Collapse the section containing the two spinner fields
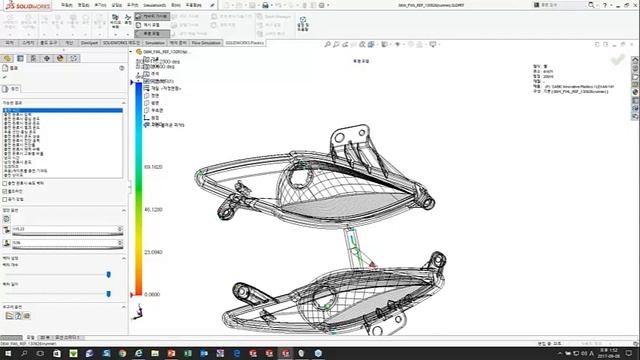640x360 pixels. tap(124, 210)
